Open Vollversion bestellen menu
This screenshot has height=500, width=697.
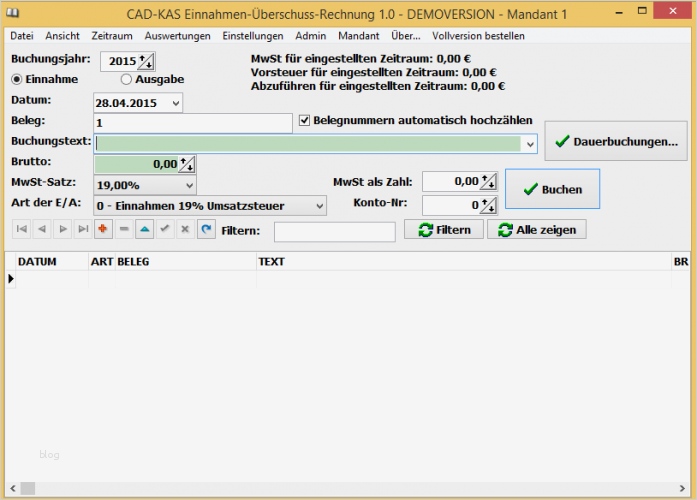point(478,36)
